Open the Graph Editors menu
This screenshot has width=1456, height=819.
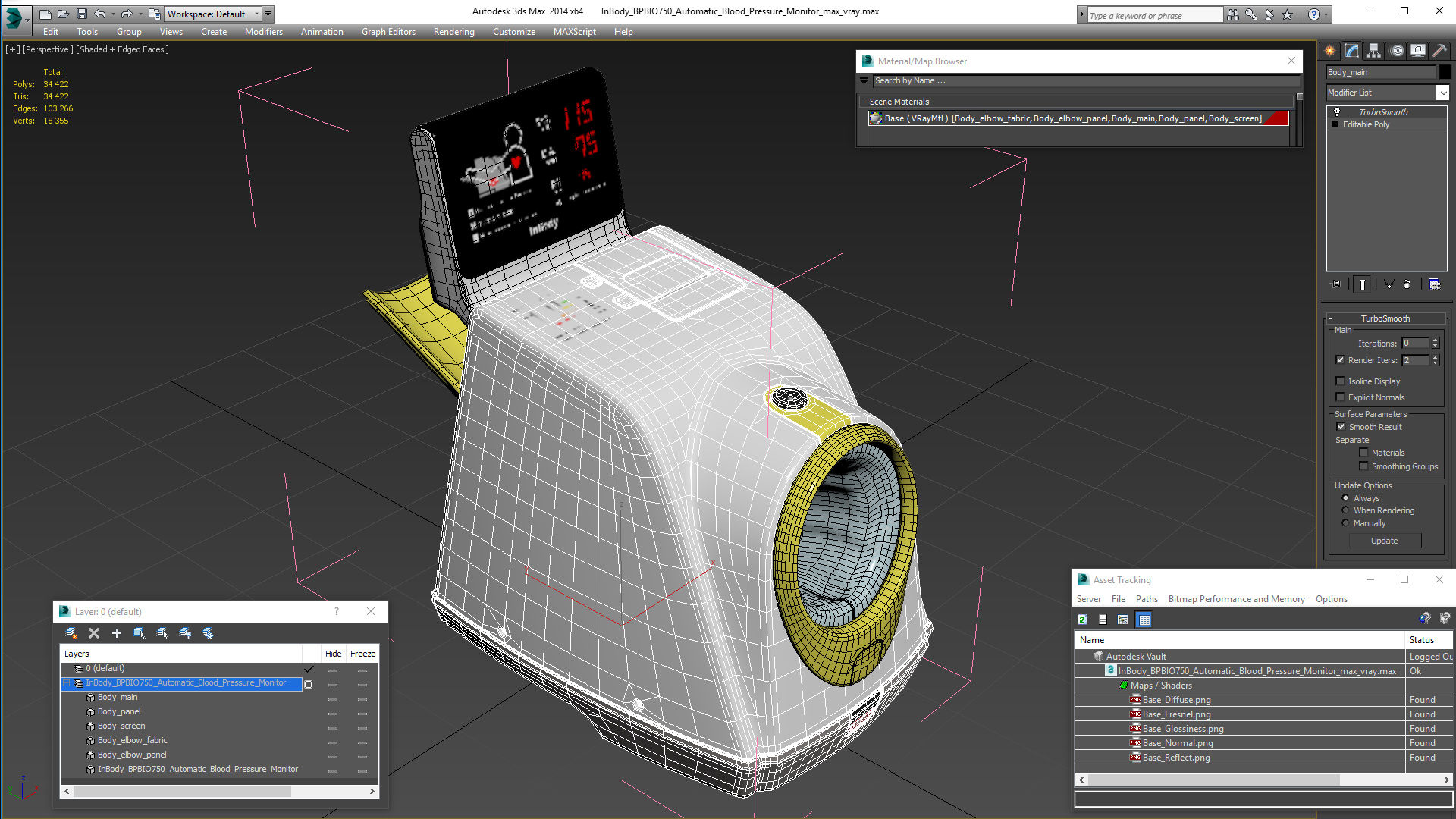pyautogui.click(x=388, y=32)
